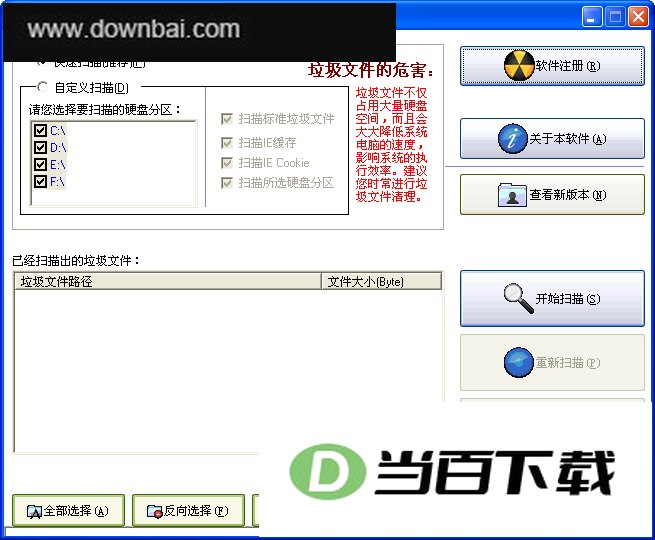Click the folder icon on 查看新版本
This screenshot has height=540, width=655.
click(512, 195)
